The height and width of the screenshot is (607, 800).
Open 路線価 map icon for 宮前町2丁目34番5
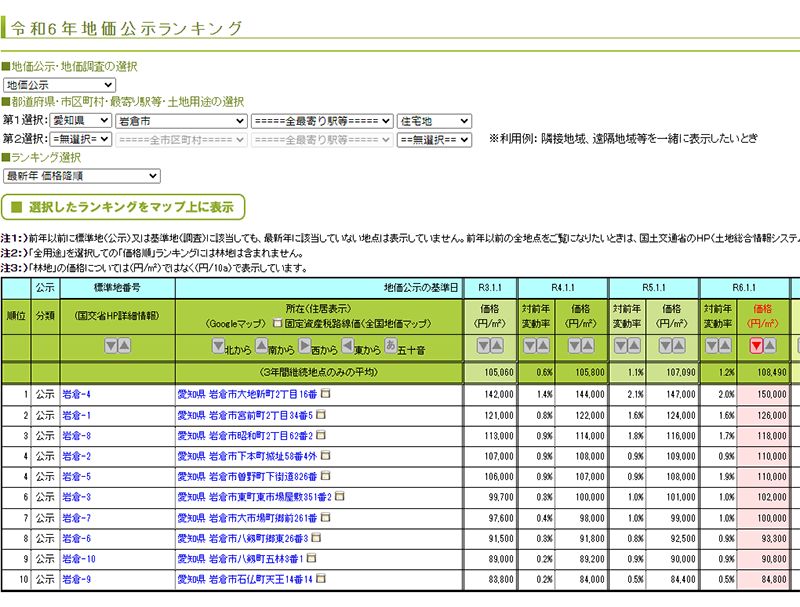pyautogui.click(x=321, y=414)
